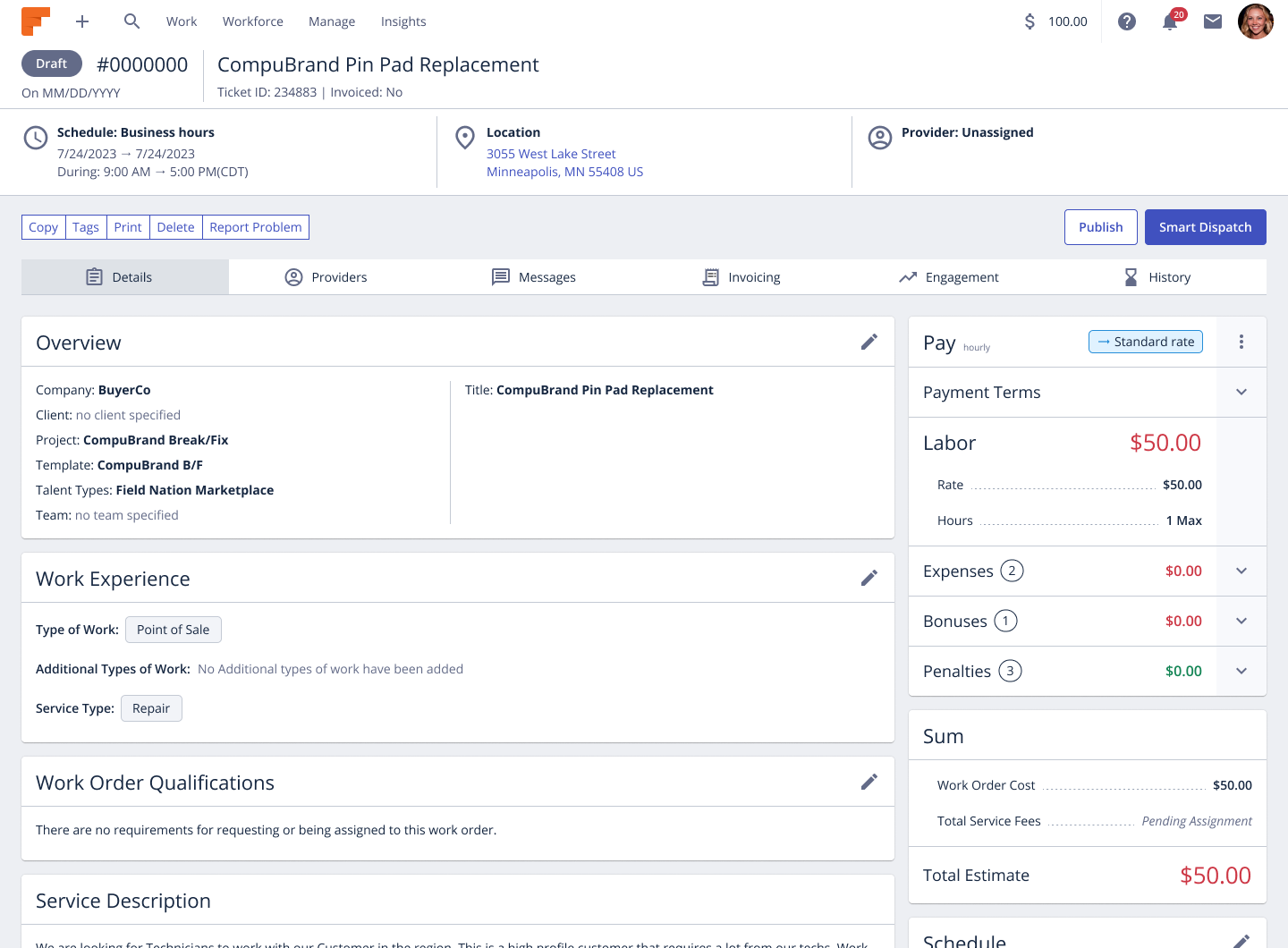Click the Standard rate badge
The width and height of the screenshot is (1288, 948).
[x=1146, y=342]
